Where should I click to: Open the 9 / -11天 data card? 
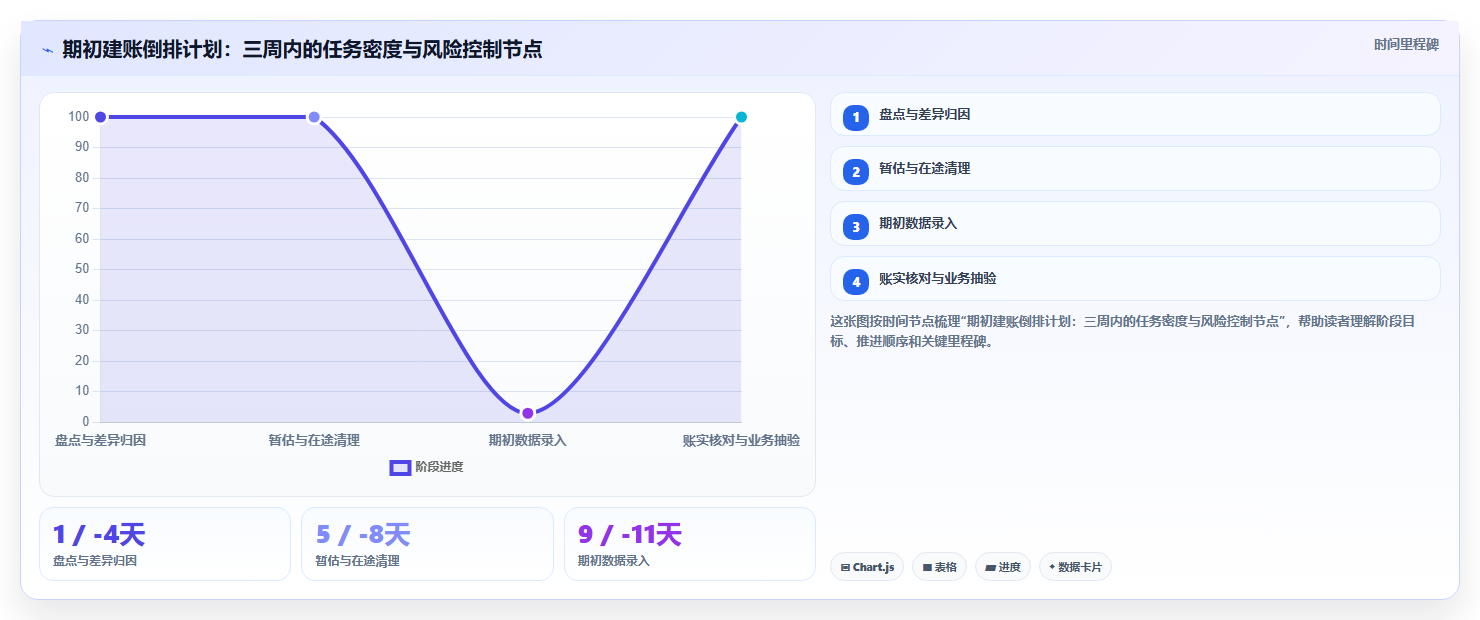[690, 544]
